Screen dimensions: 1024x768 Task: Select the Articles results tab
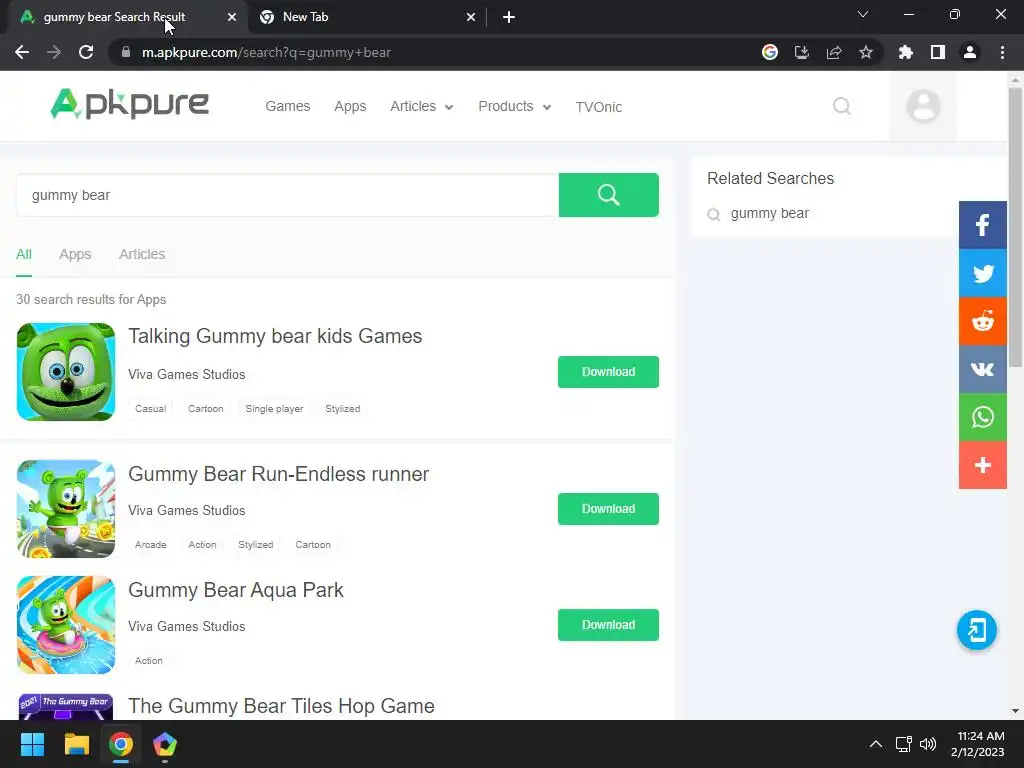click(142, 254)
